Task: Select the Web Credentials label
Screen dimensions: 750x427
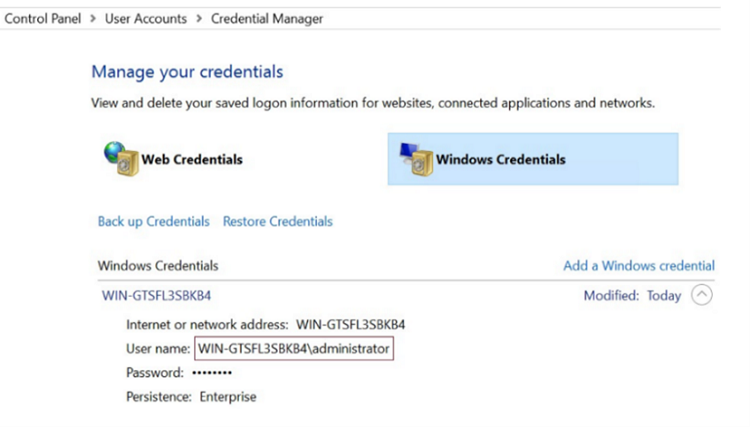Action: (x=192, y=159)
